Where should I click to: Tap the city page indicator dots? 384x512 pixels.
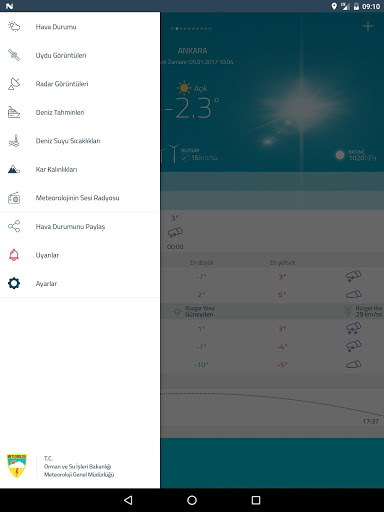pos(191,29)
